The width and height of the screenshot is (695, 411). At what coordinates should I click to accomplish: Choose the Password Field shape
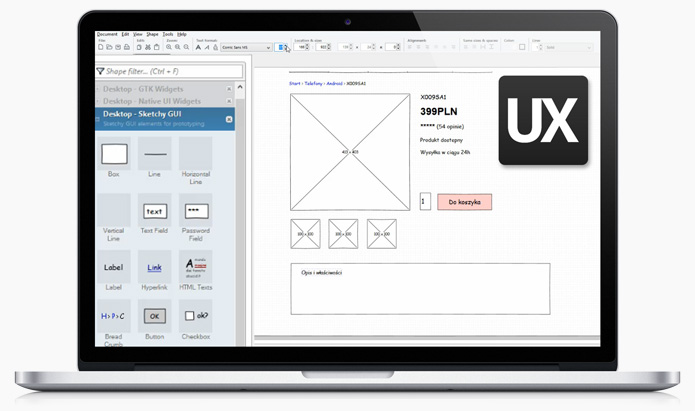pyautogui.click(x=195, y=211)
